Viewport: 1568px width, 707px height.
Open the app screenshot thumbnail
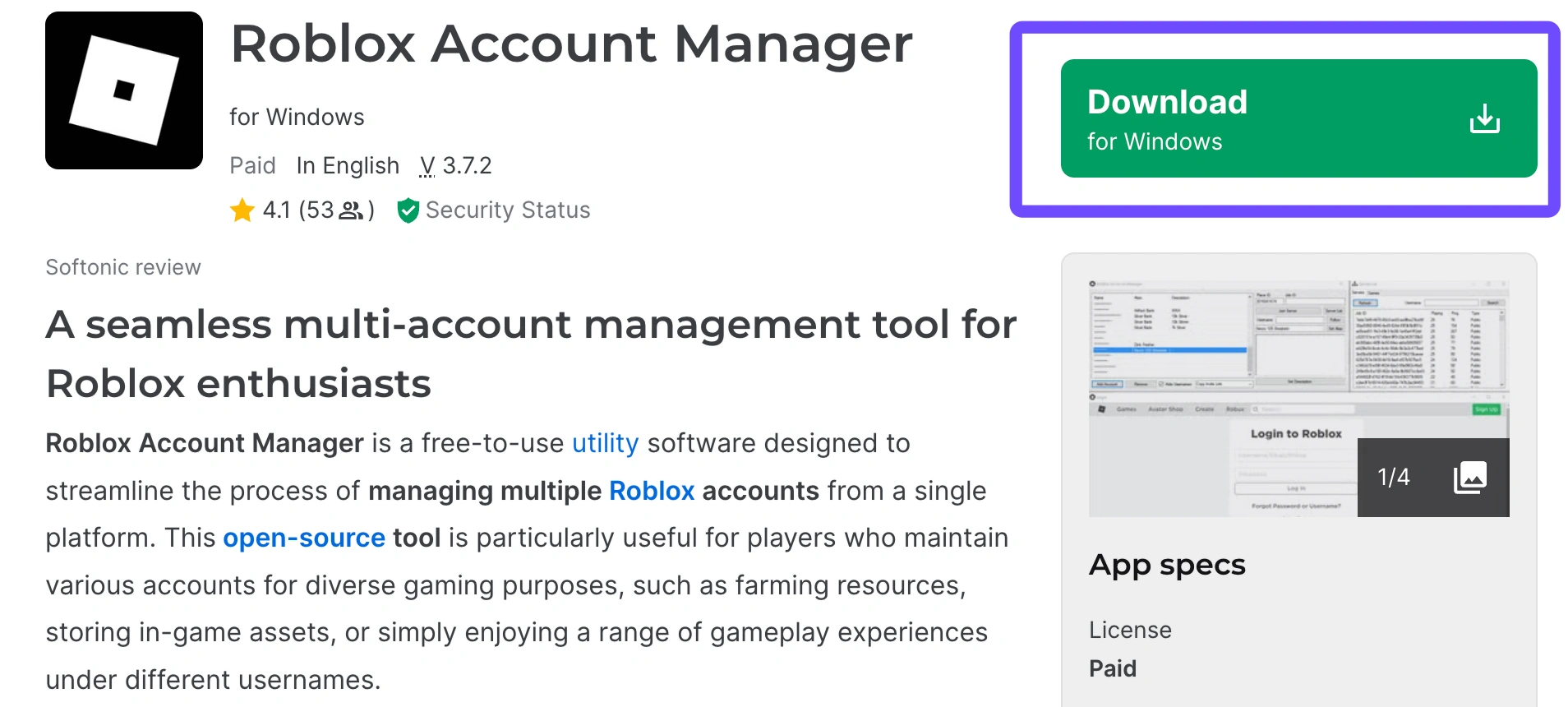1299,398
